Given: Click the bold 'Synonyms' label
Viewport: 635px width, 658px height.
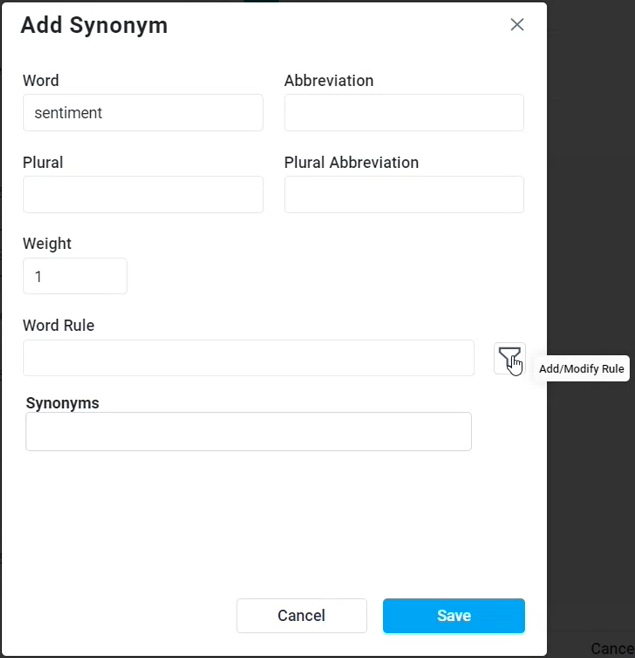Looking at the screenshot, I should click(x=62, y=403).
